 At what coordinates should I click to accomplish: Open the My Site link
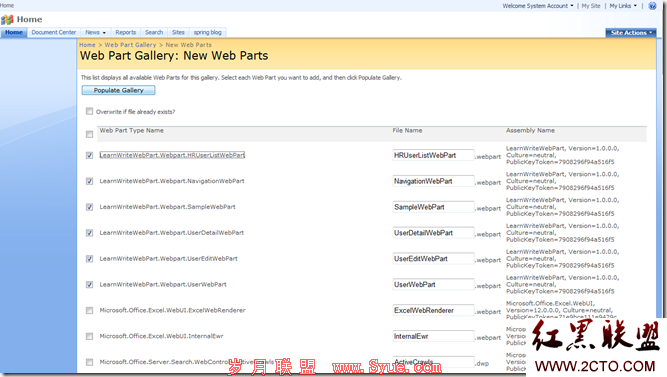point(591,6)
